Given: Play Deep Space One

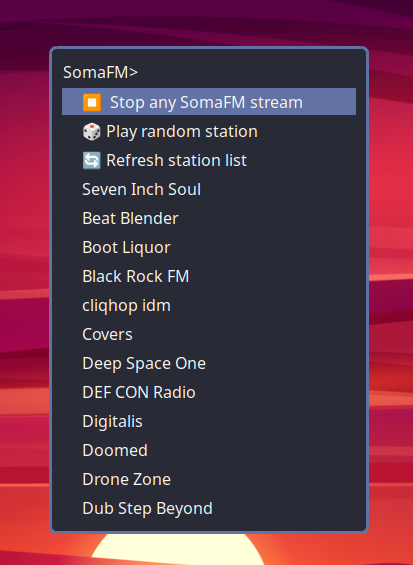Looking at the screenshot, I should tap(209, 363).
